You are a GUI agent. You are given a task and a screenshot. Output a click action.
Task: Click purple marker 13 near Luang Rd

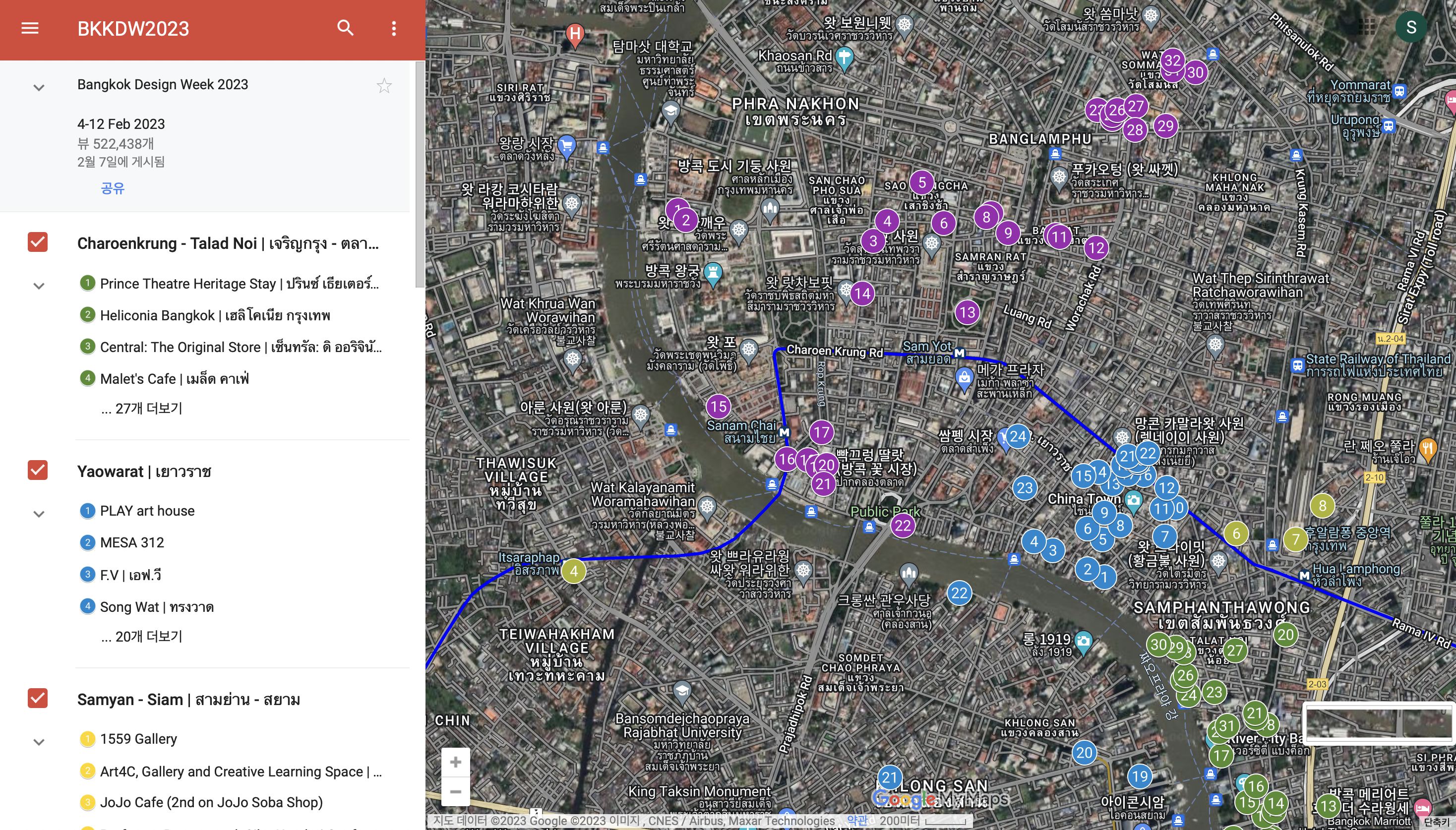pyautogui.click(x=968, y=312)
